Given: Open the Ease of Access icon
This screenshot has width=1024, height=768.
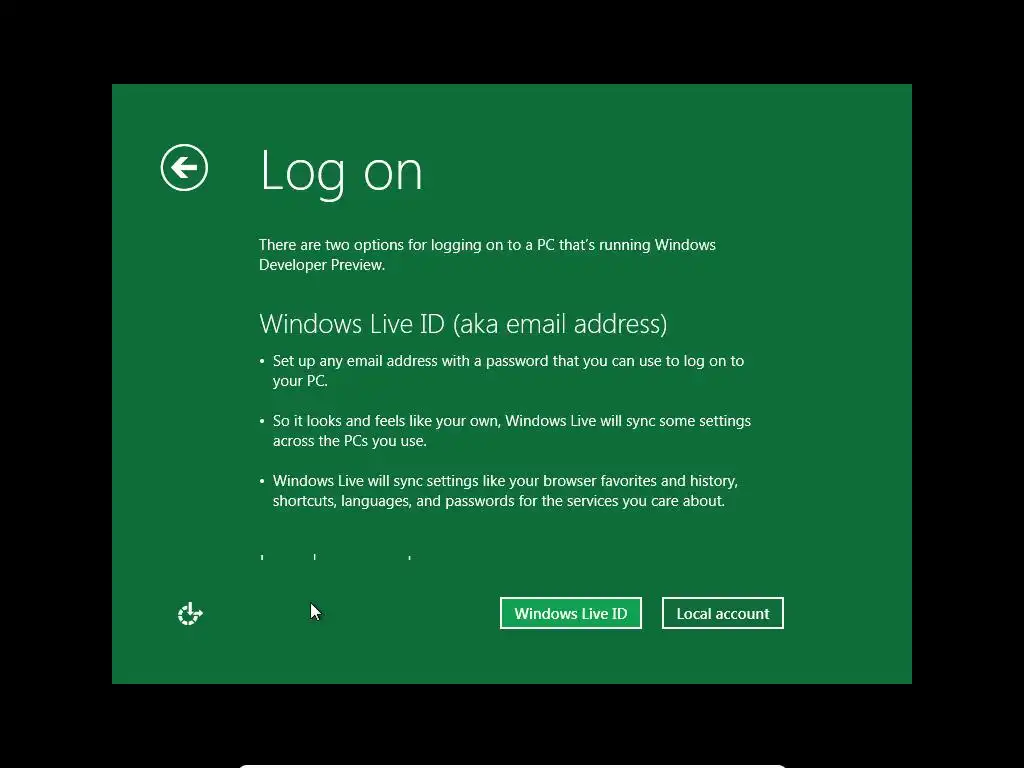Looking at the screenshot, I should tap(190, 614).
